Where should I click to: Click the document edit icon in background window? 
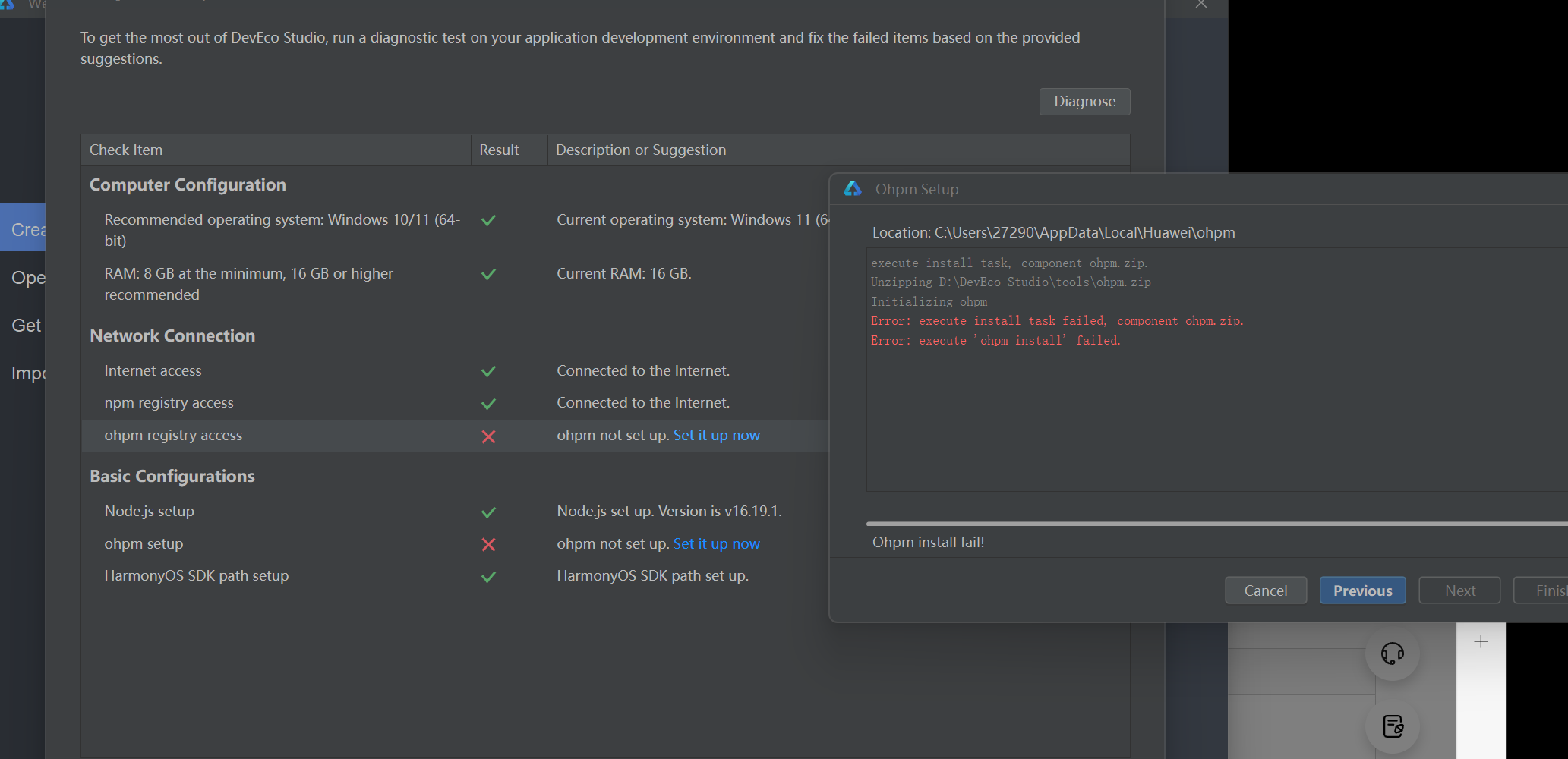[1393, 726]
